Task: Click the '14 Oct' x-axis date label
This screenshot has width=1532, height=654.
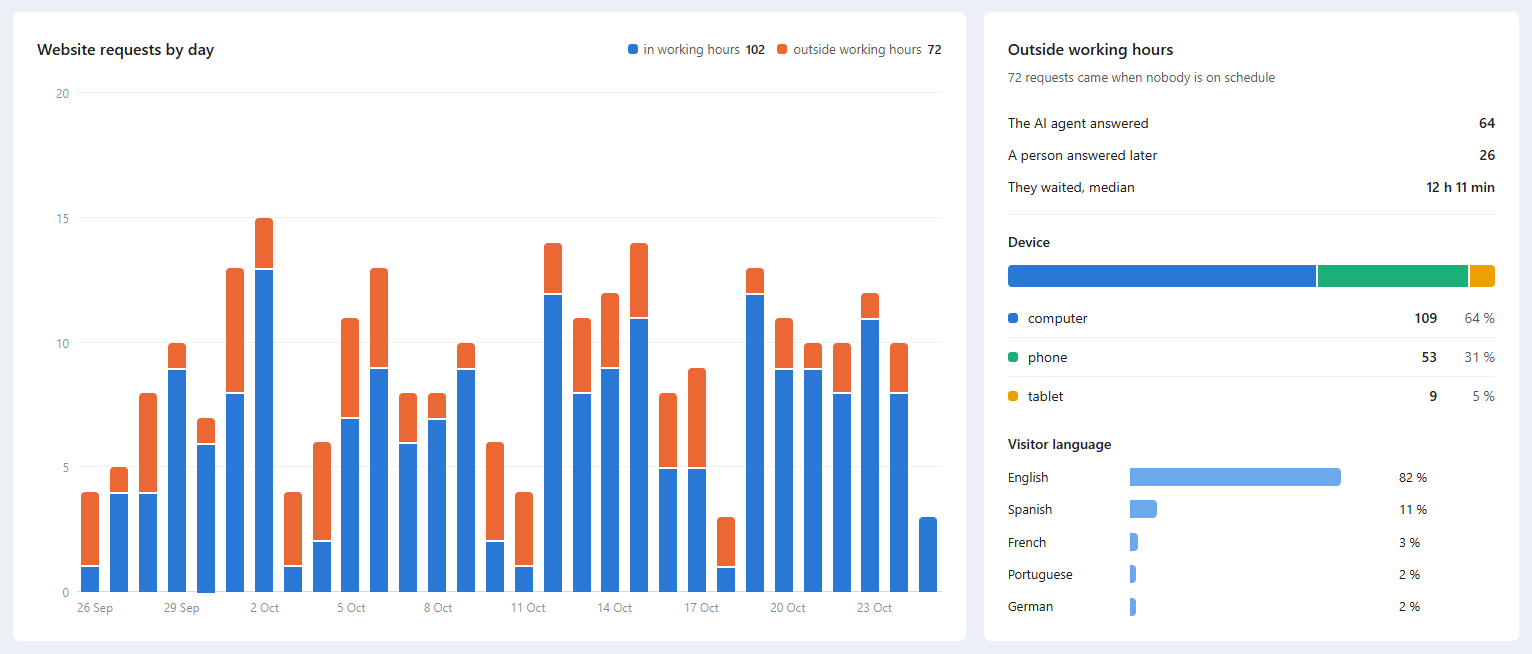Action: tap(615, 607)
